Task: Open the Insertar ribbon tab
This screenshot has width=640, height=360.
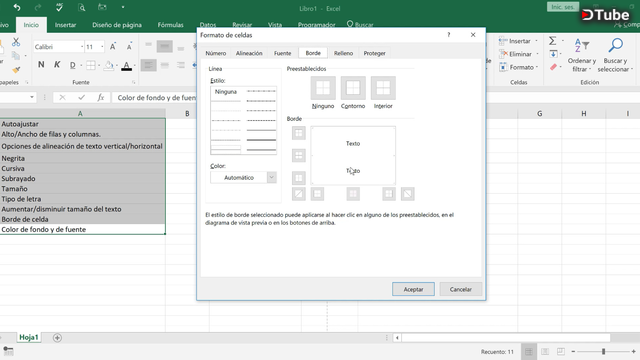Action: (x=65, y=25)
